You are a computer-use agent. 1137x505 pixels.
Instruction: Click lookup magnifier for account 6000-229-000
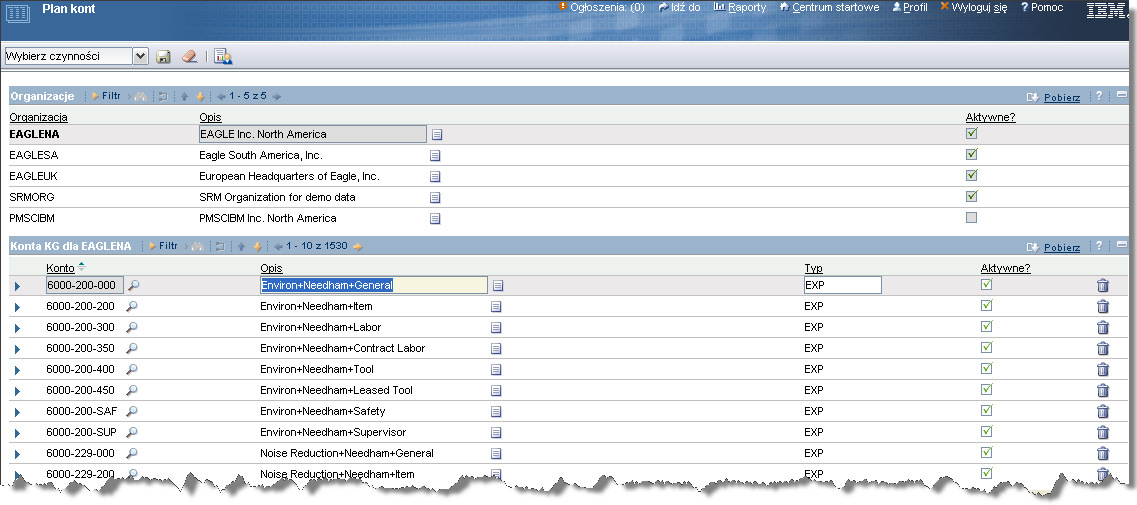coord(132,453)
